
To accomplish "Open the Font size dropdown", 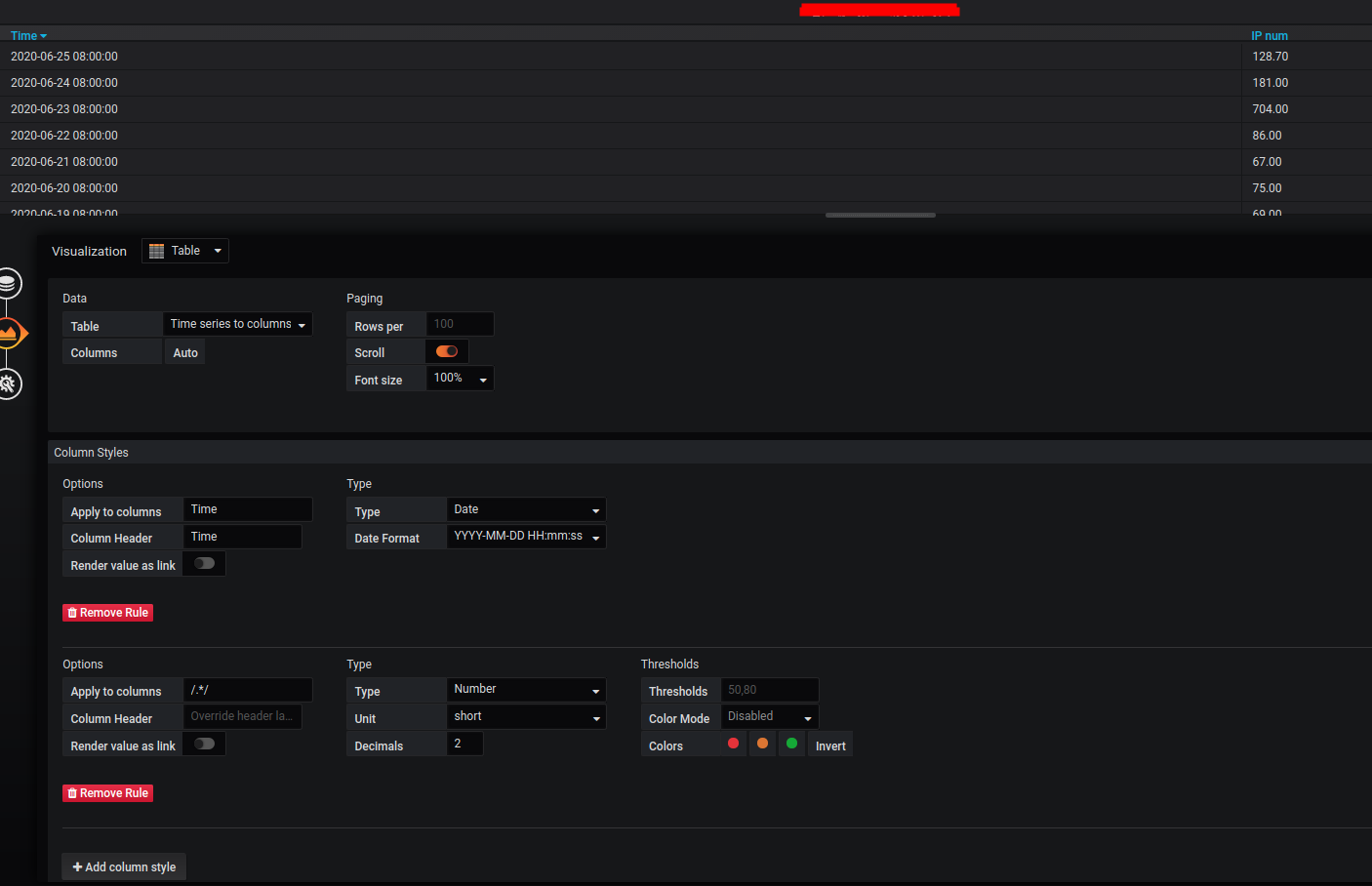I will [459, 378].
